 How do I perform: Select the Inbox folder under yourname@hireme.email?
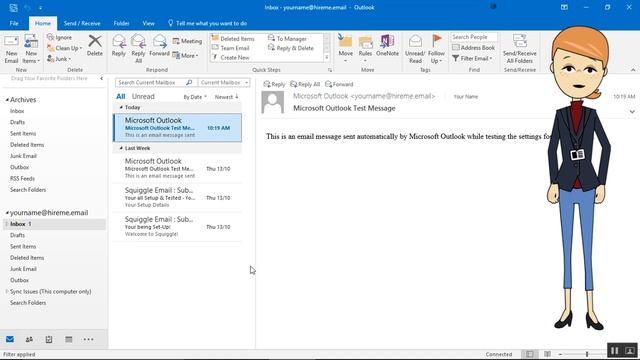coord(54,224)
